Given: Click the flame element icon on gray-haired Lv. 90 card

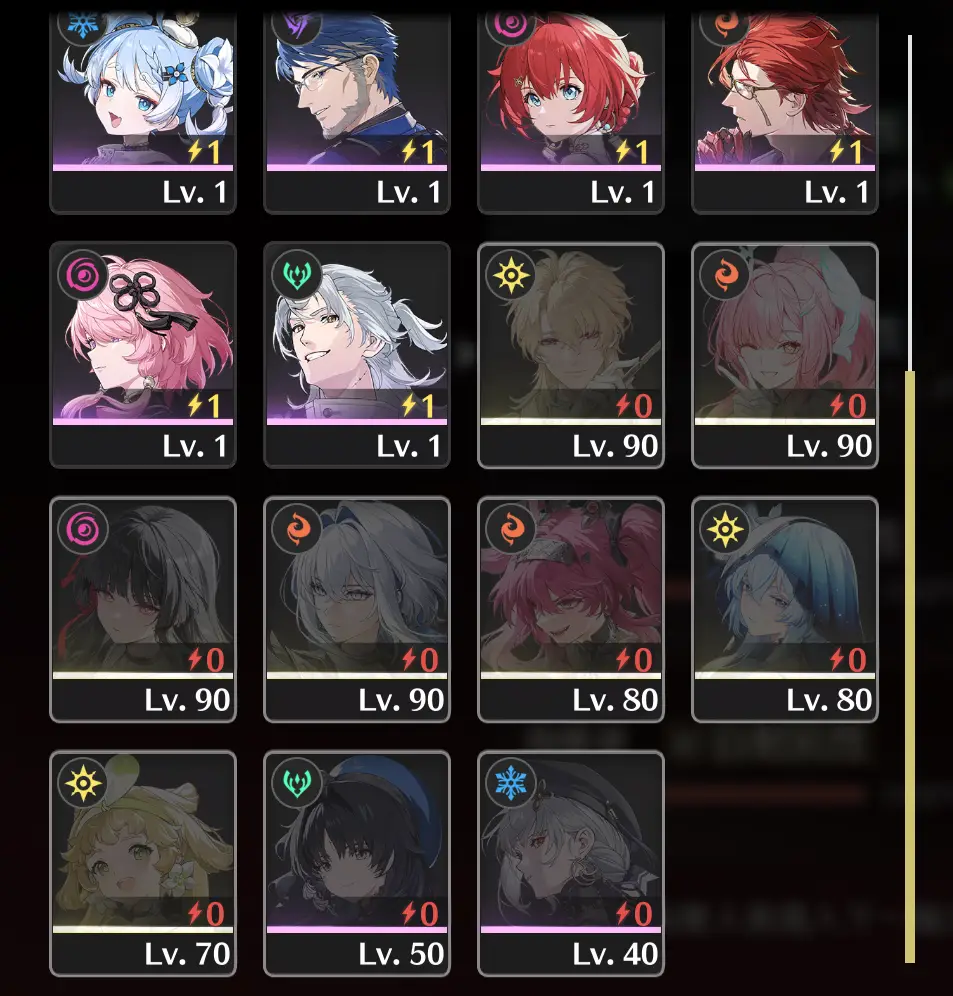Looking at the screenshot, I should coord(297,529).
